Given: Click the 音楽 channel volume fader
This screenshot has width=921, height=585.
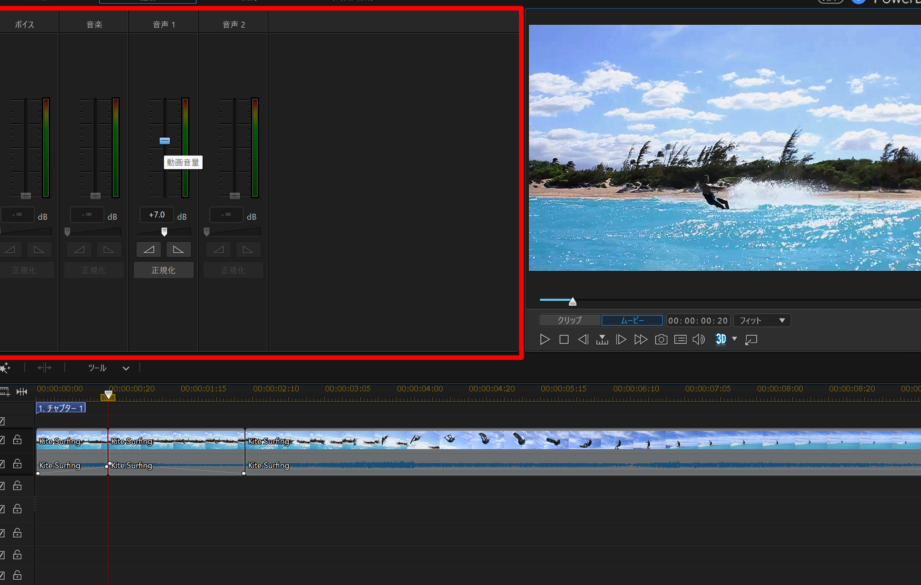Looking at the screenshot, I should point(95,195).
